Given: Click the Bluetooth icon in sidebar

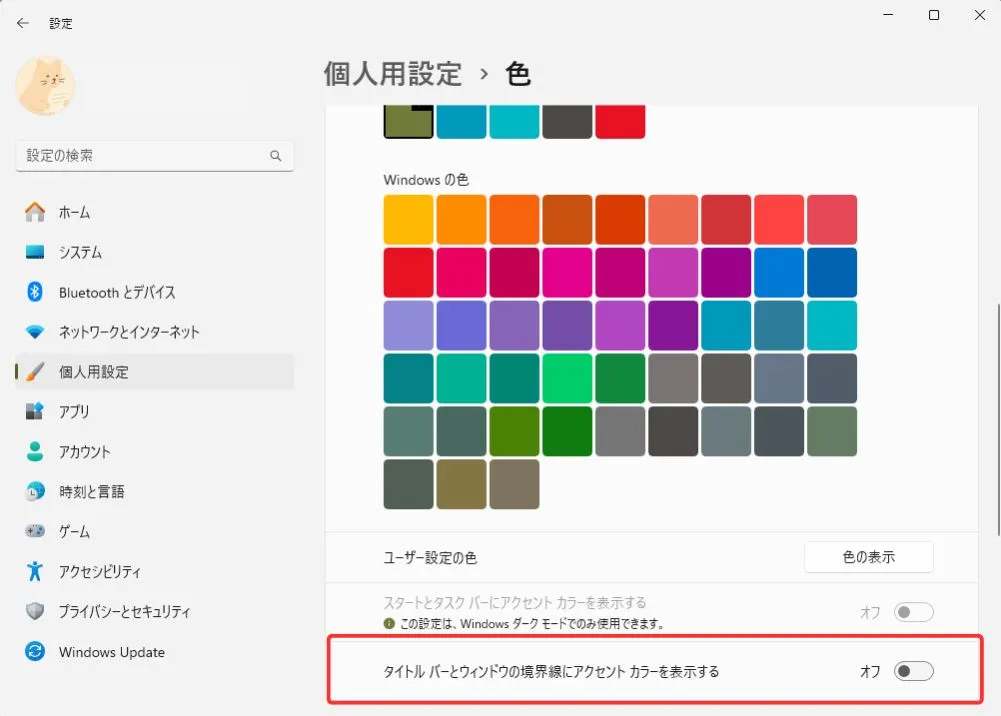Looking at the screenshot, I should 35,292.
